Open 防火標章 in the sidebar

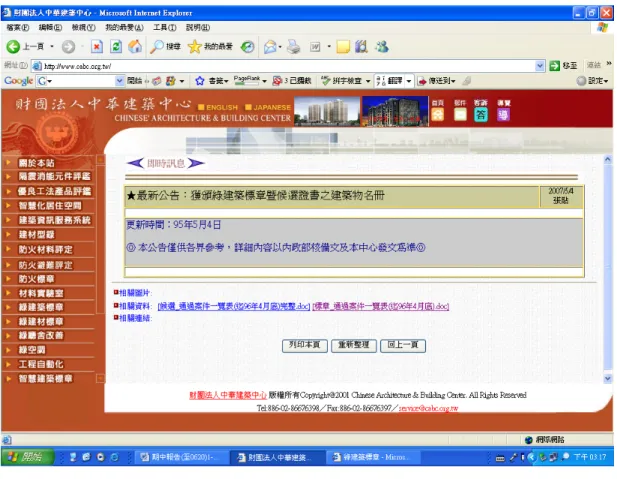pyautogui.click(x=36, y=279)
